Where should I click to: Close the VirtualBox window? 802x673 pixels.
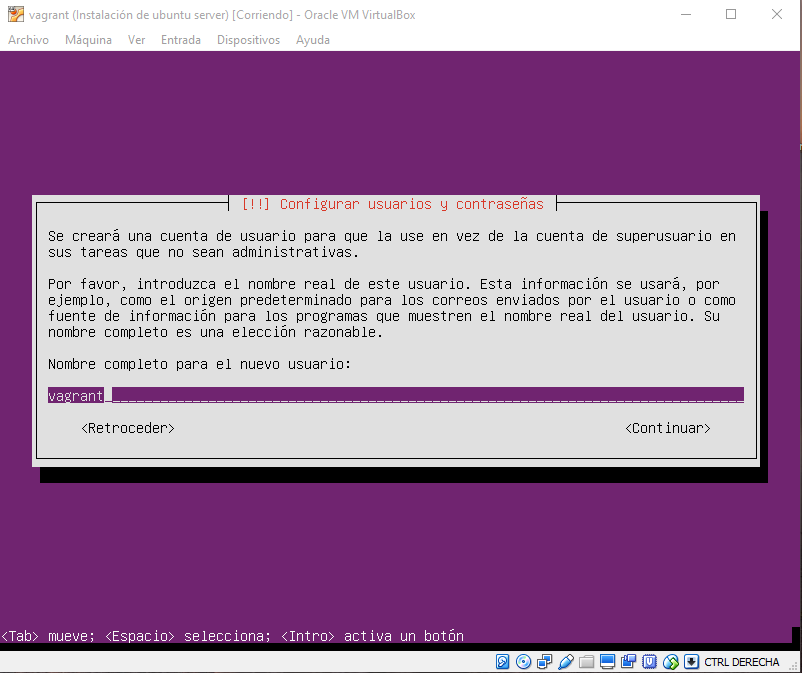tap(777, 14)
